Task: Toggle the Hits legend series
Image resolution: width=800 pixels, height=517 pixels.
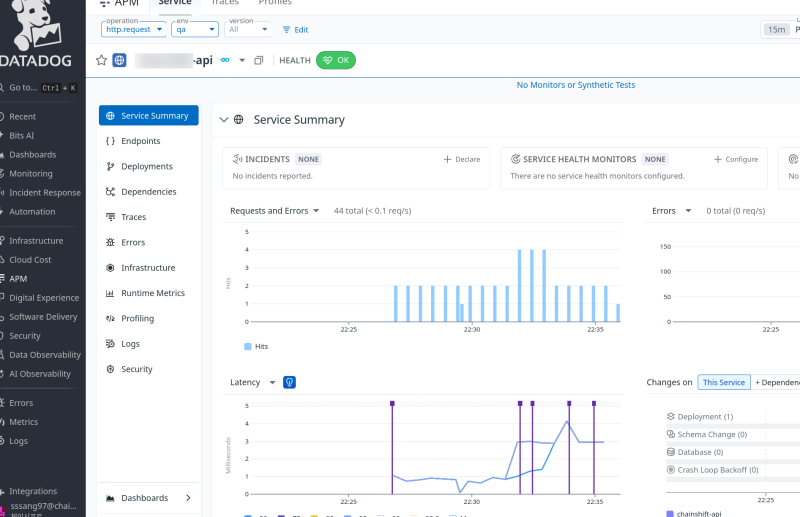Action: tap(255, 346)
